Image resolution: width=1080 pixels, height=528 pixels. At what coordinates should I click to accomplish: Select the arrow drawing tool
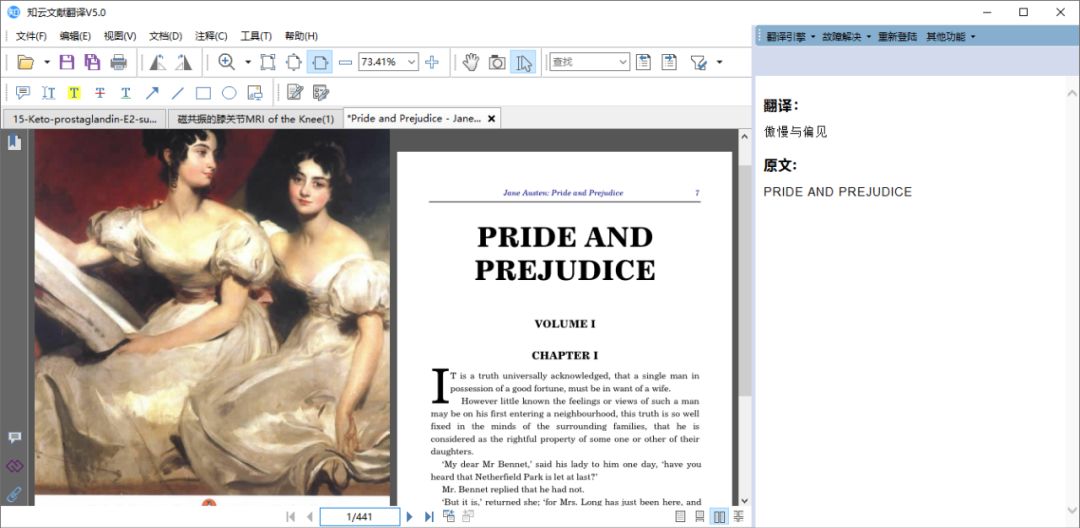152,93
